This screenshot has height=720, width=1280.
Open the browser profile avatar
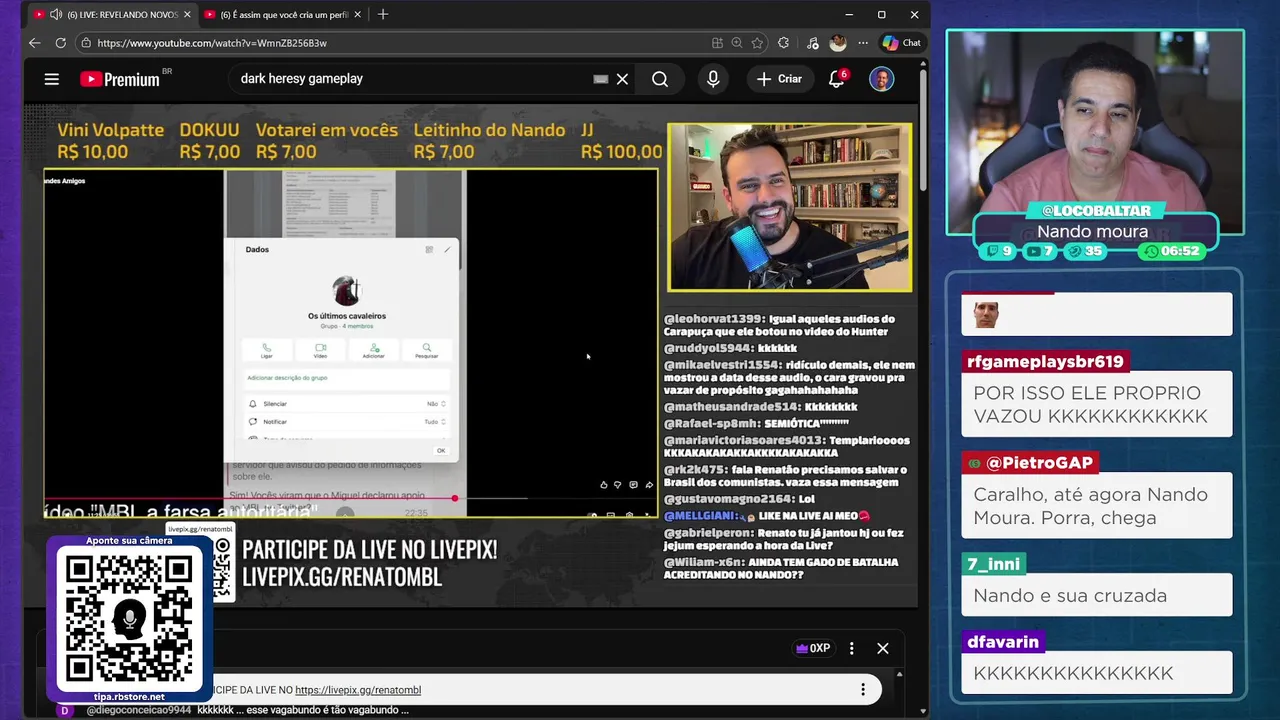tap(838, 43)
